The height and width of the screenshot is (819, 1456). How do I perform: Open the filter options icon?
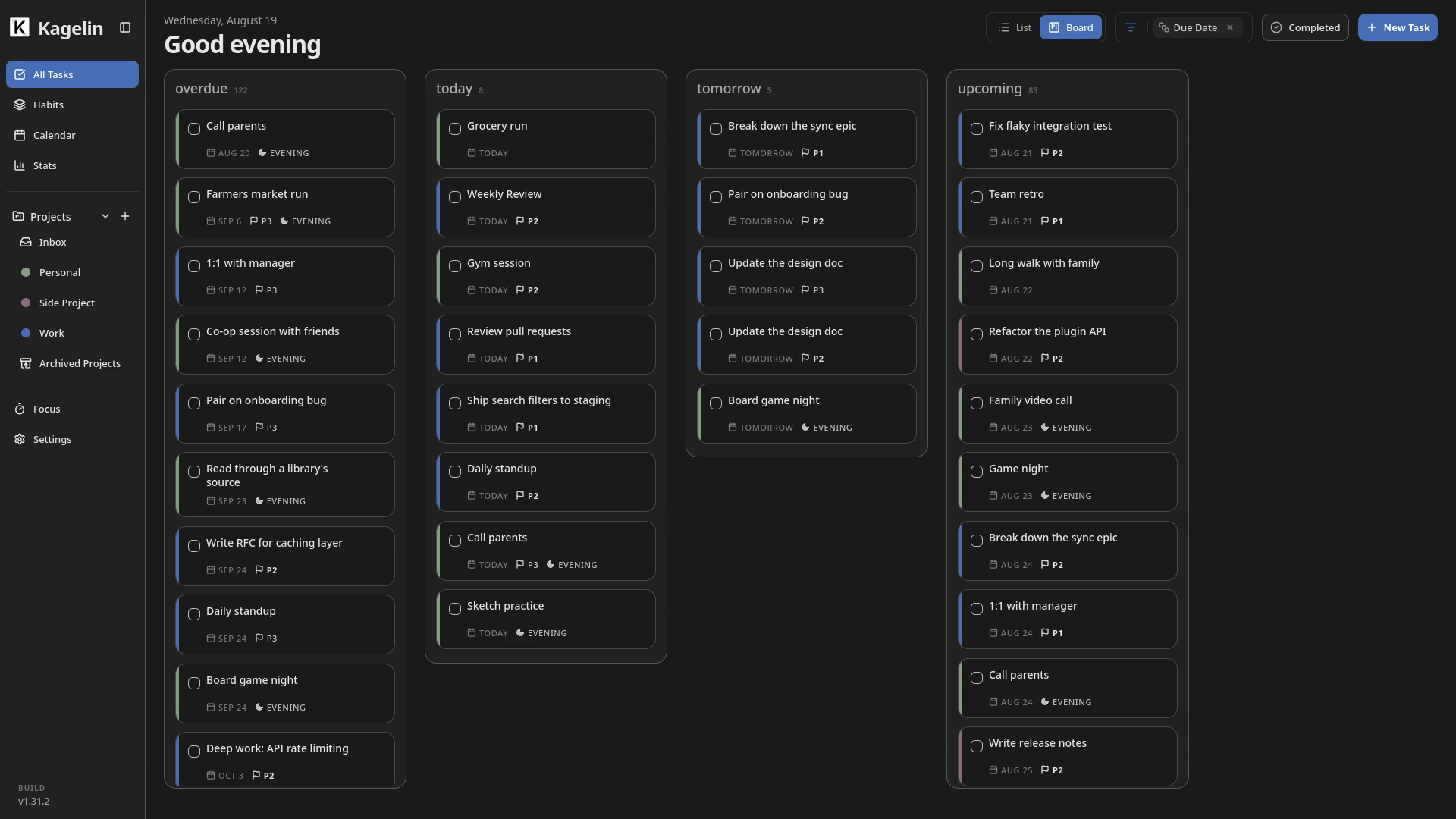pyautogui.click(x=1130, y=28)
